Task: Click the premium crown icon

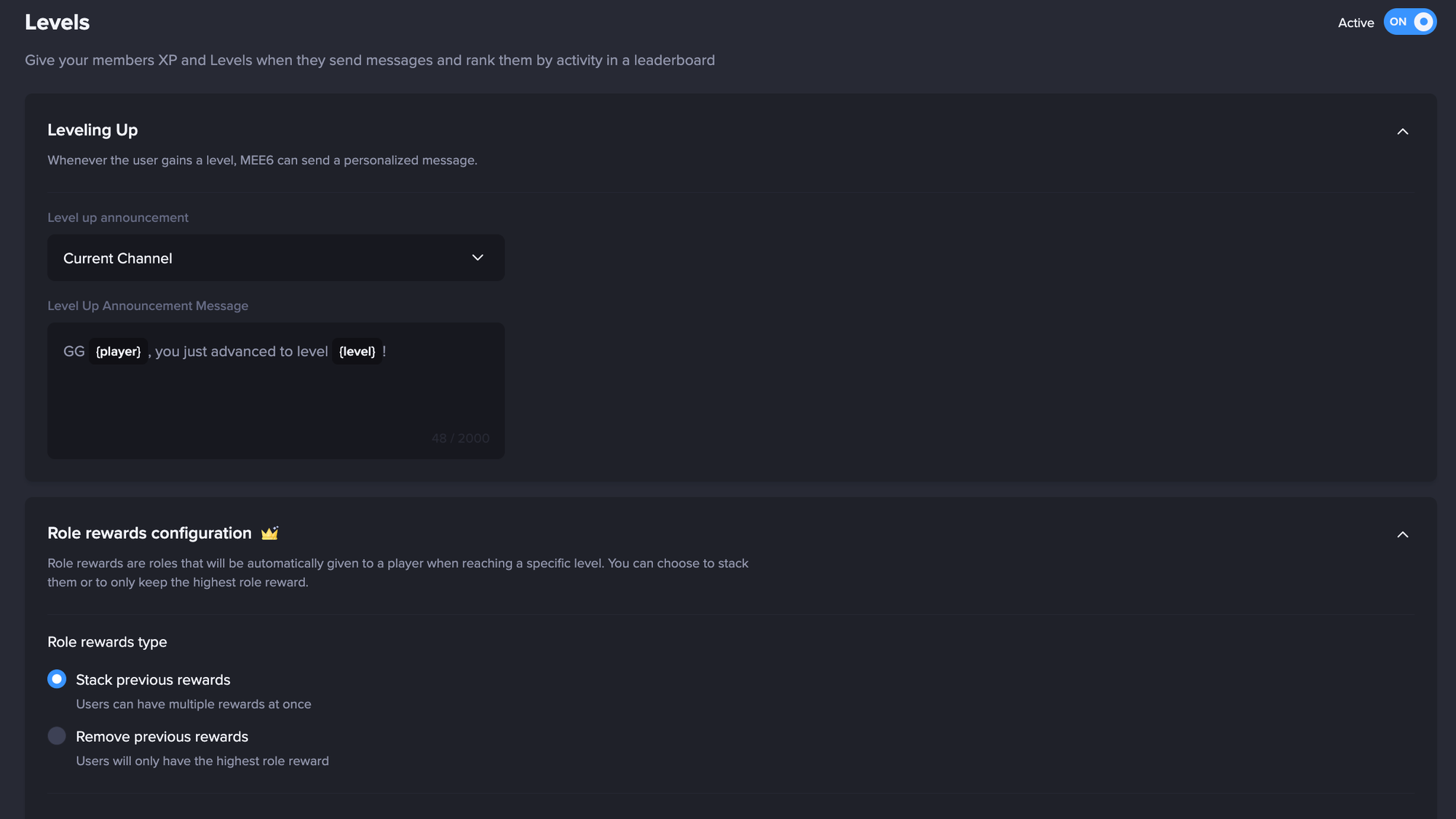Action: (x=269, y=534)
